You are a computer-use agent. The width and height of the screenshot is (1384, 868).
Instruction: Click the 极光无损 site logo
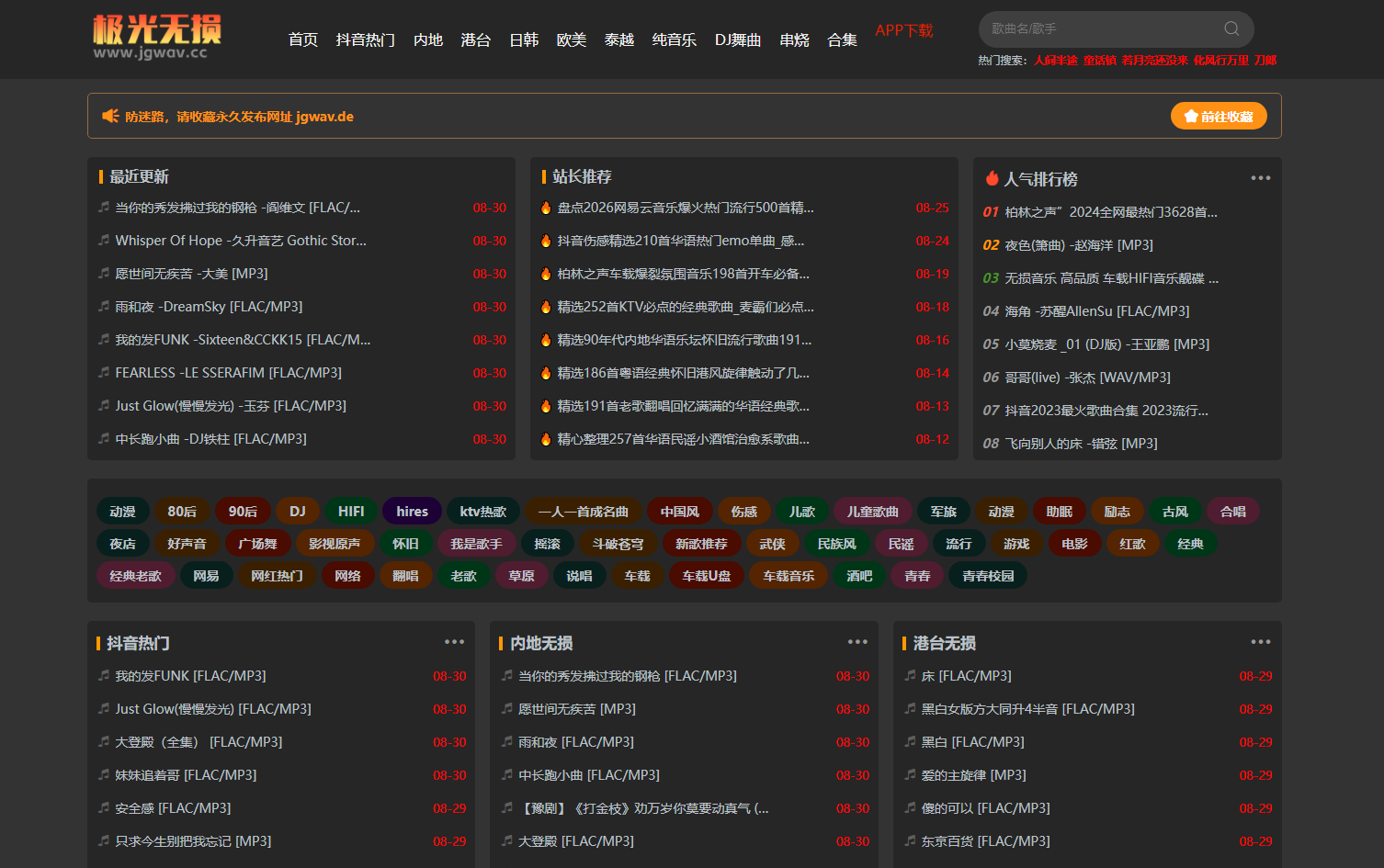tap(157, 37)
